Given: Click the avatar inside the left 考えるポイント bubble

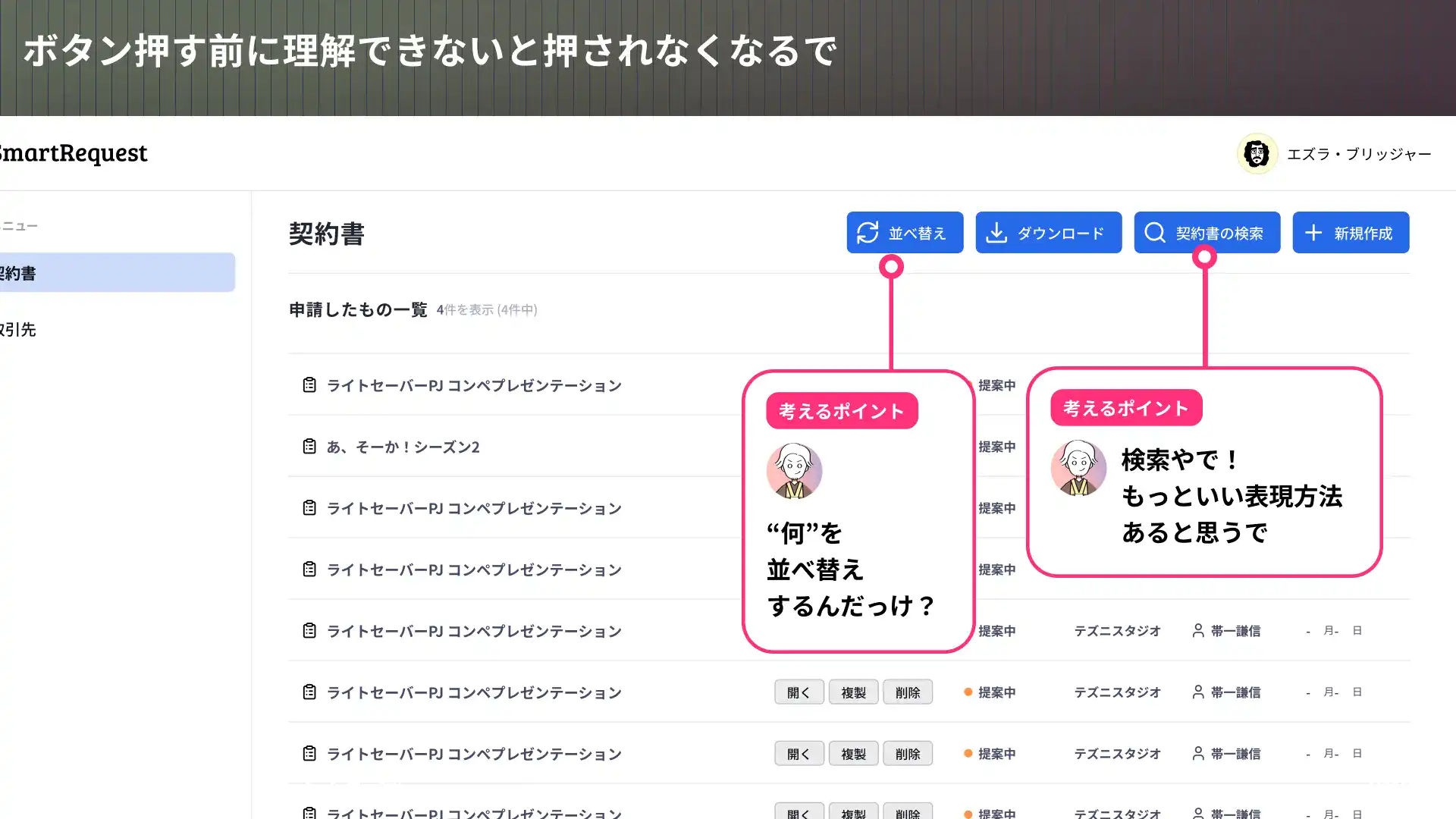Looking at the screenshot, I should (x=795, y=471).
